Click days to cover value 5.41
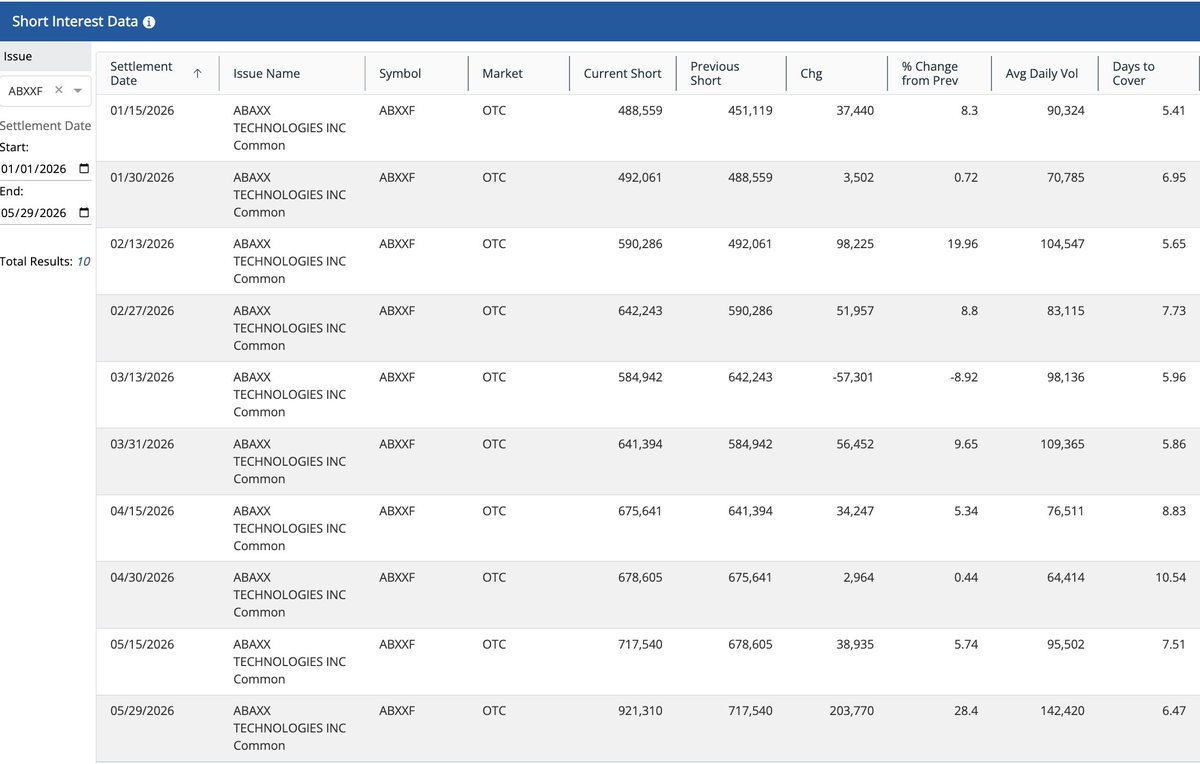The image size is (1200, 764). pos(1174,111)
